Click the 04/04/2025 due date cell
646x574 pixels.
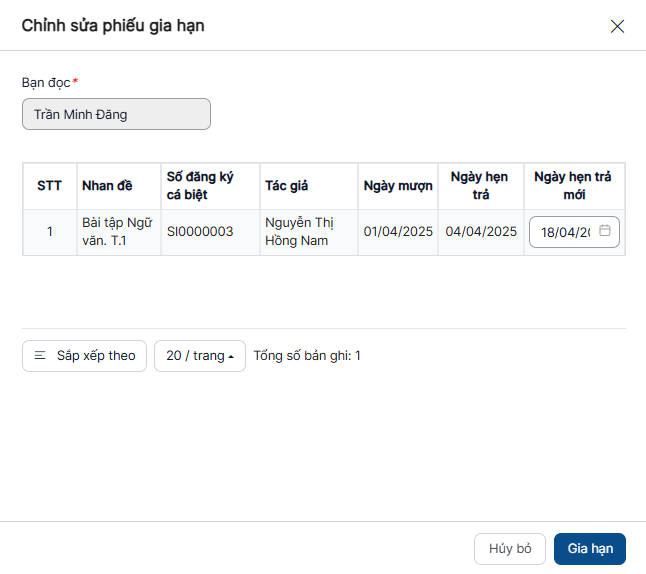pos(481,232)
